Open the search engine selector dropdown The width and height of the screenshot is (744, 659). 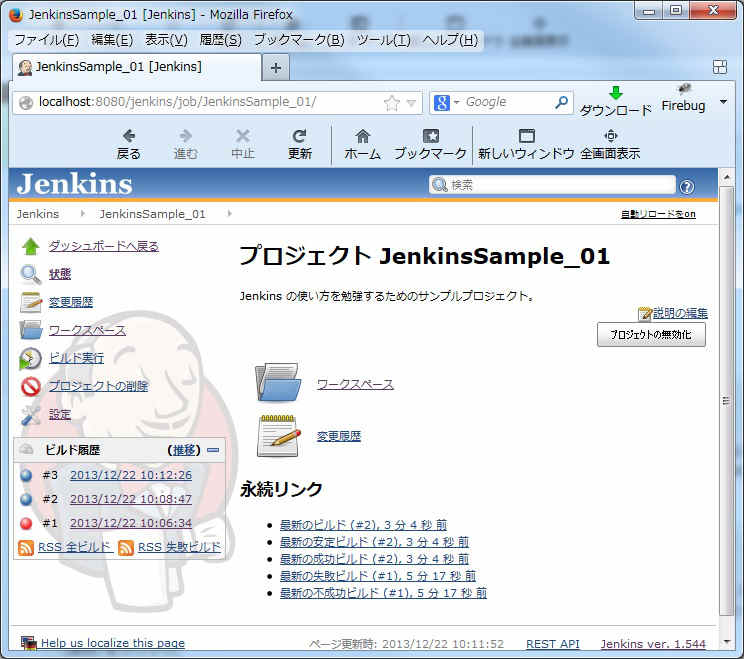click(456, 102)
